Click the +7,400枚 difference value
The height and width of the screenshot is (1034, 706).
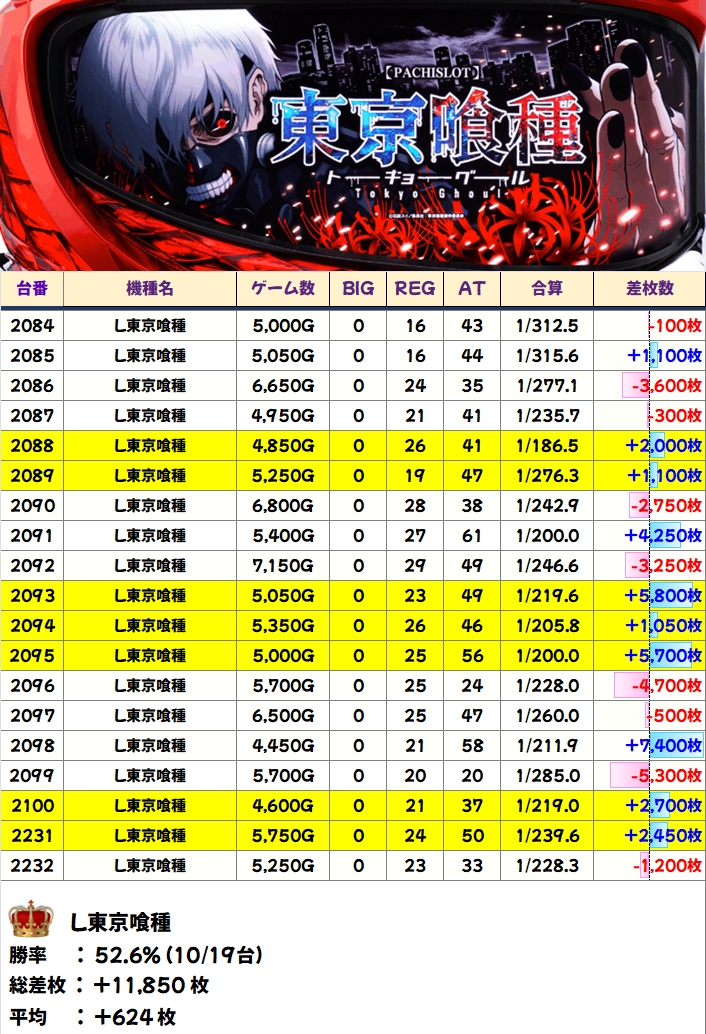click(663, 745)
